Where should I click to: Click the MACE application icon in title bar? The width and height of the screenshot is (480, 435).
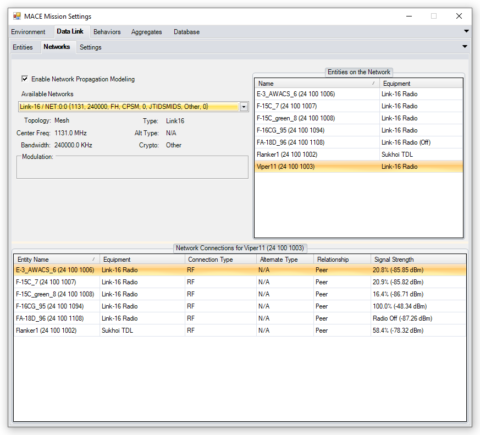(x=17, y=16)
